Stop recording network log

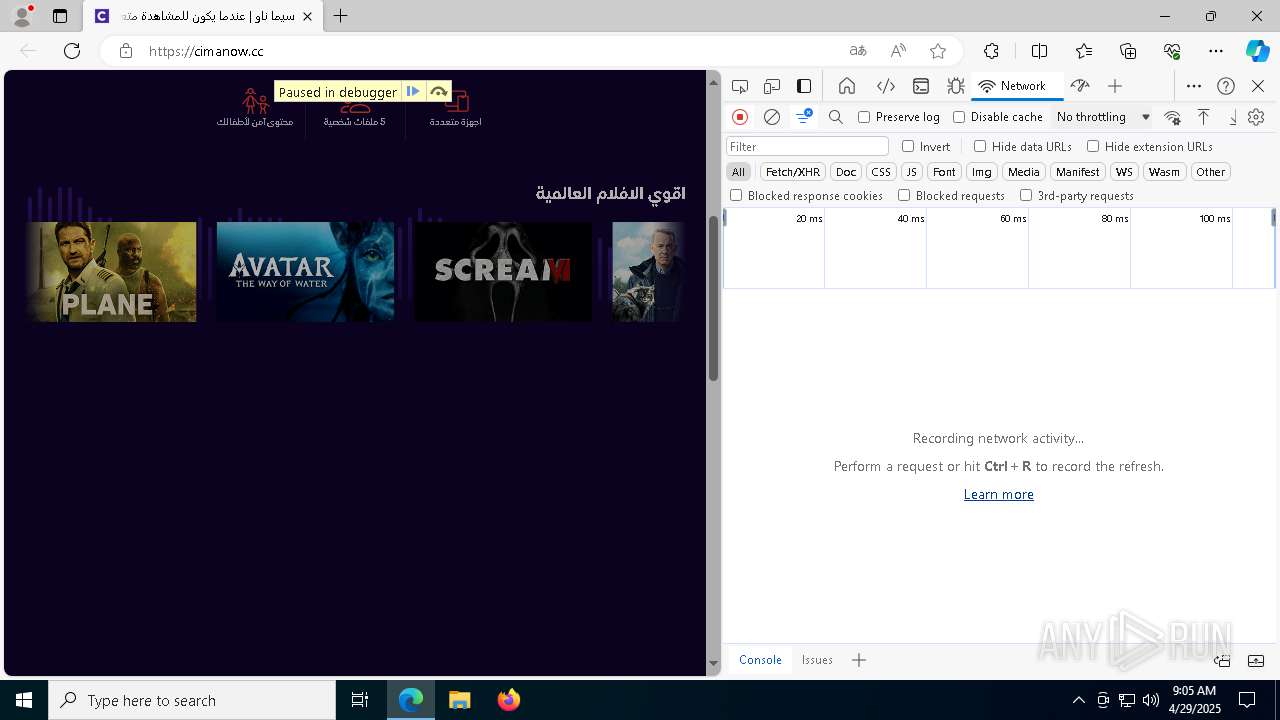[740, 117]
